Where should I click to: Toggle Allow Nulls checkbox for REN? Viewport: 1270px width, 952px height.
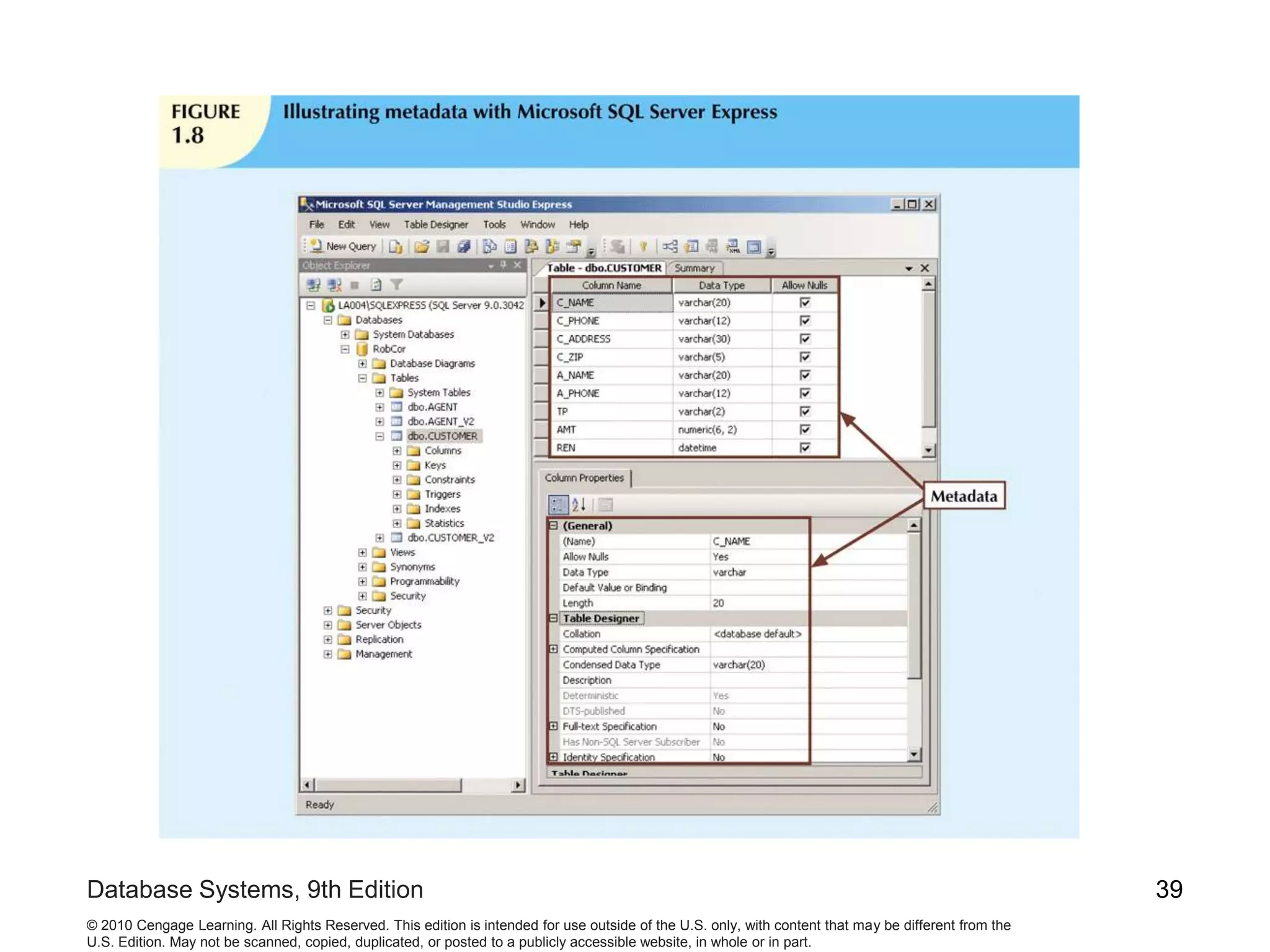coord(805,447)
